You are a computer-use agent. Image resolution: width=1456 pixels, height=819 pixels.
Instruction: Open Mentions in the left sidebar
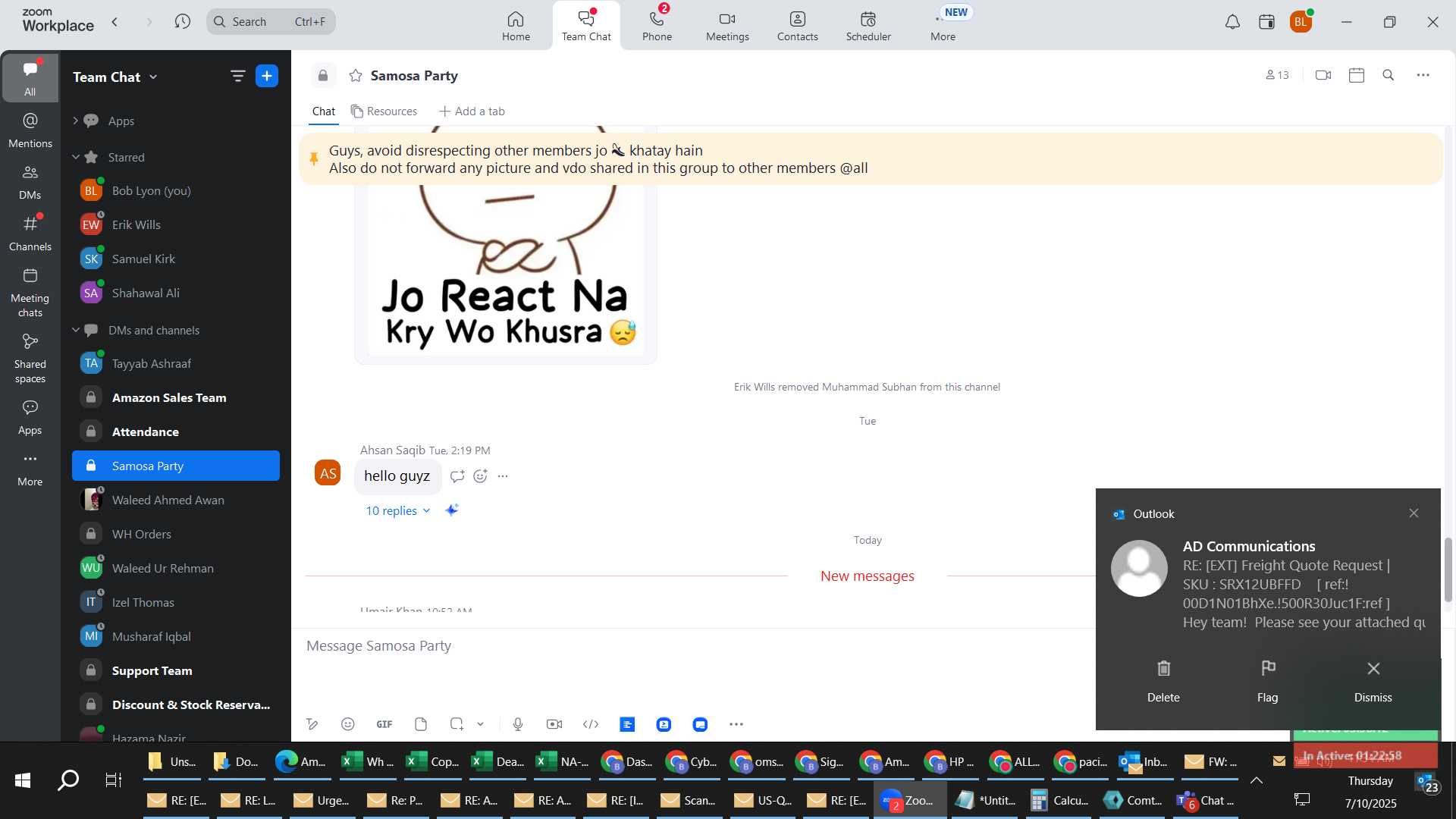(30, 130)
